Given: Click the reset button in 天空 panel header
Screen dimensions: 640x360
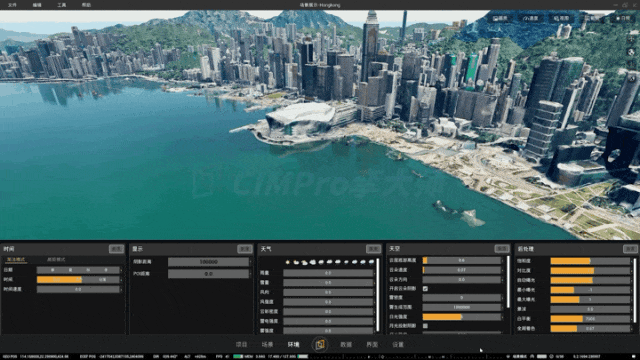Looking at the screenshot, I should coord(502,249).
